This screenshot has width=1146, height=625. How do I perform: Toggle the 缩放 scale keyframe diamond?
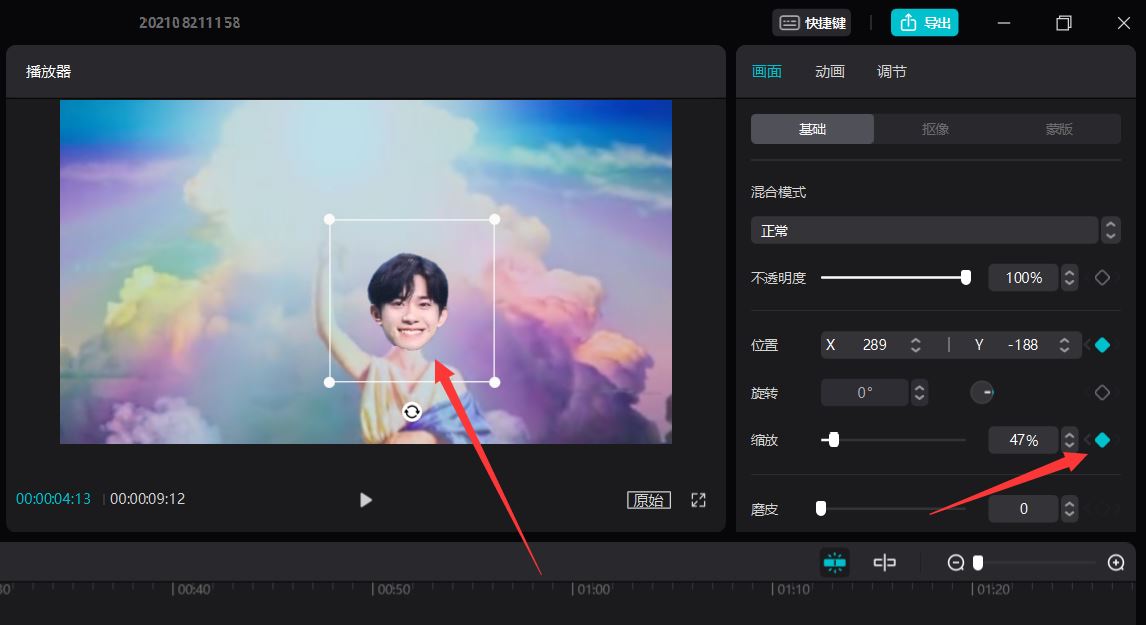tap(1102, 440)
